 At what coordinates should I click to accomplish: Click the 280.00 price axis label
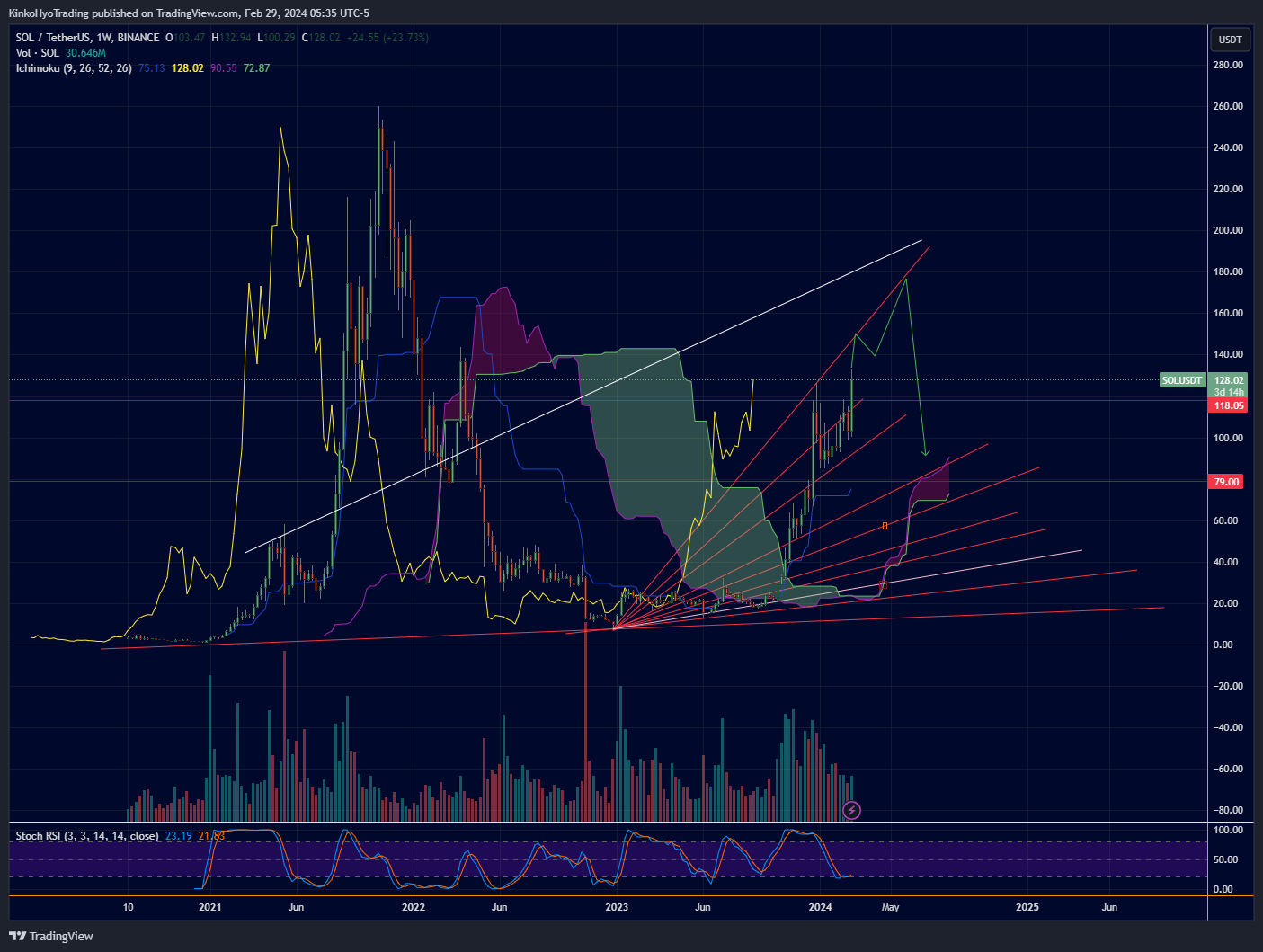[1228, 65]
